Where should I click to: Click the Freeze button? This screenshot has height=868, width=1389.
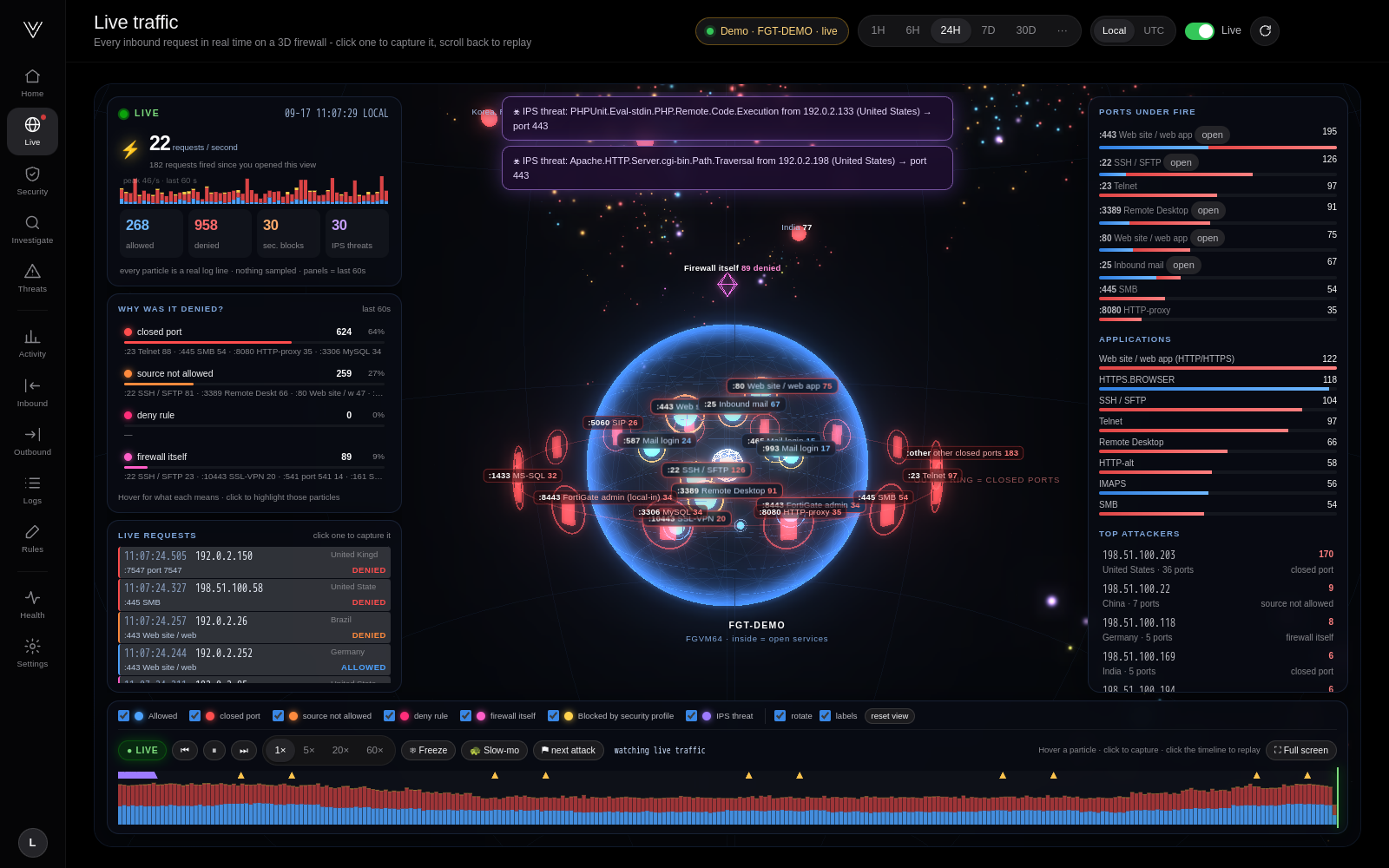[x=429, y=750]
